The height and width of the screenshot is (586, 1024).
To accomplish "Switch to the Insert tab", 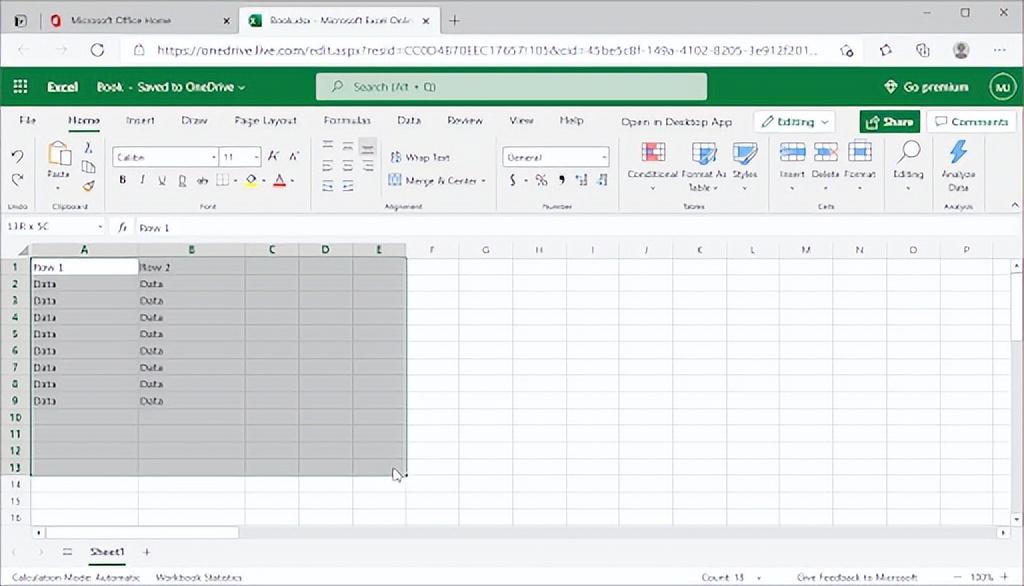I will click(140, 120).
